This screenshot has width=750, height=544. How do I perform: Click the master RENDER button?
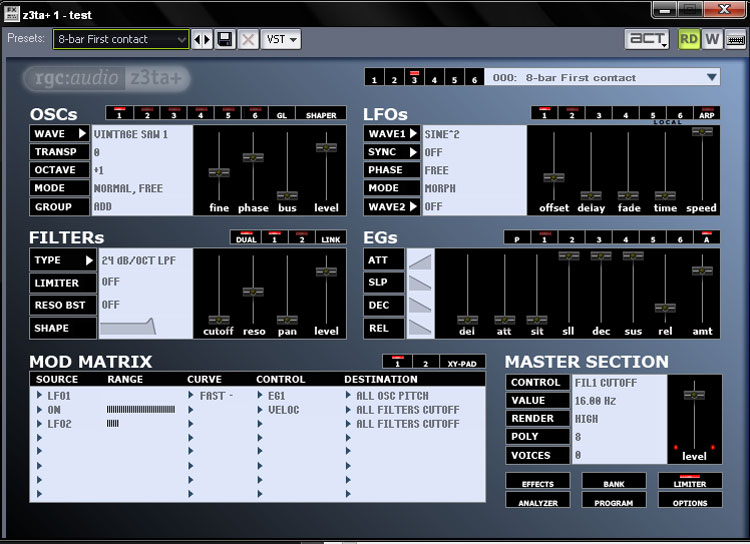[538, 419]
